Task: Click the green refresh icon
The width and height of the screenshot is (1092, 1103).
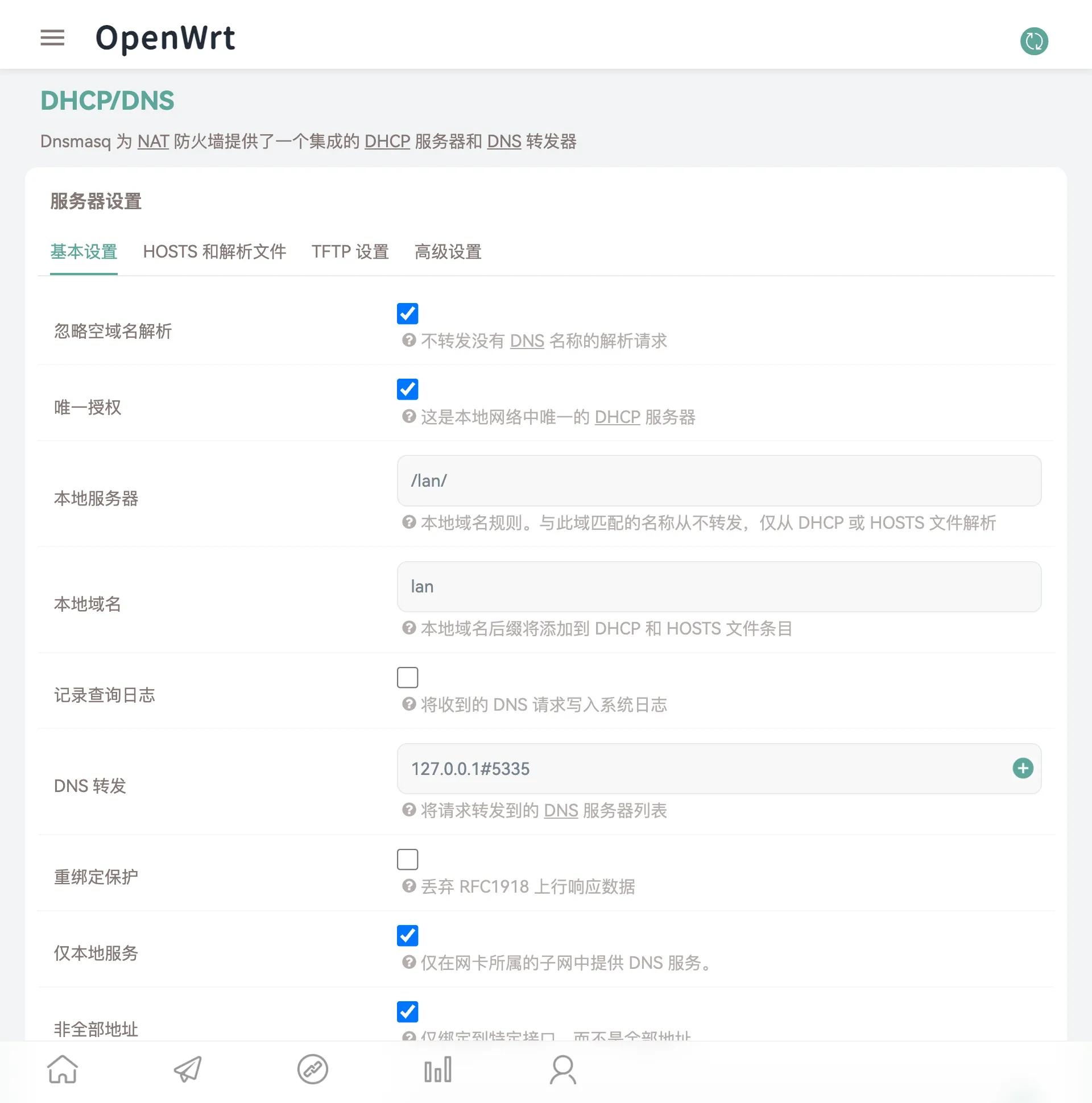Action: point(1034,41)
